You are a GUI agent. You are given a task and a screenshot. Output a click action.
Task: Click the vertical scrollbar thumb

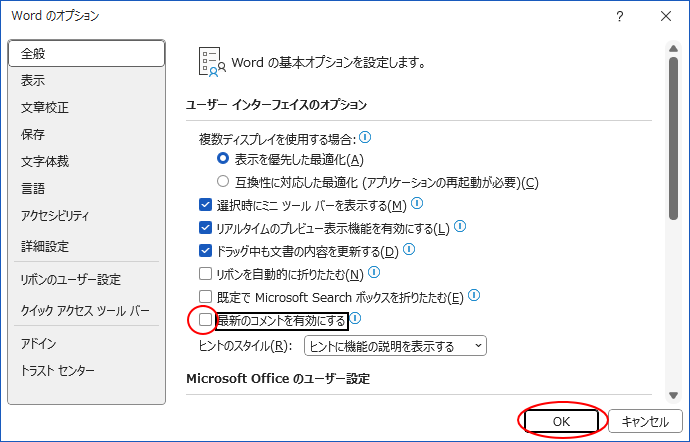coord(673,138)
